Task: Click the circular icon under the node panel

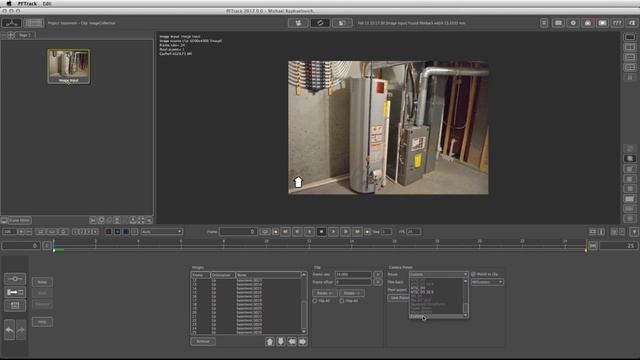Action: 101,220
